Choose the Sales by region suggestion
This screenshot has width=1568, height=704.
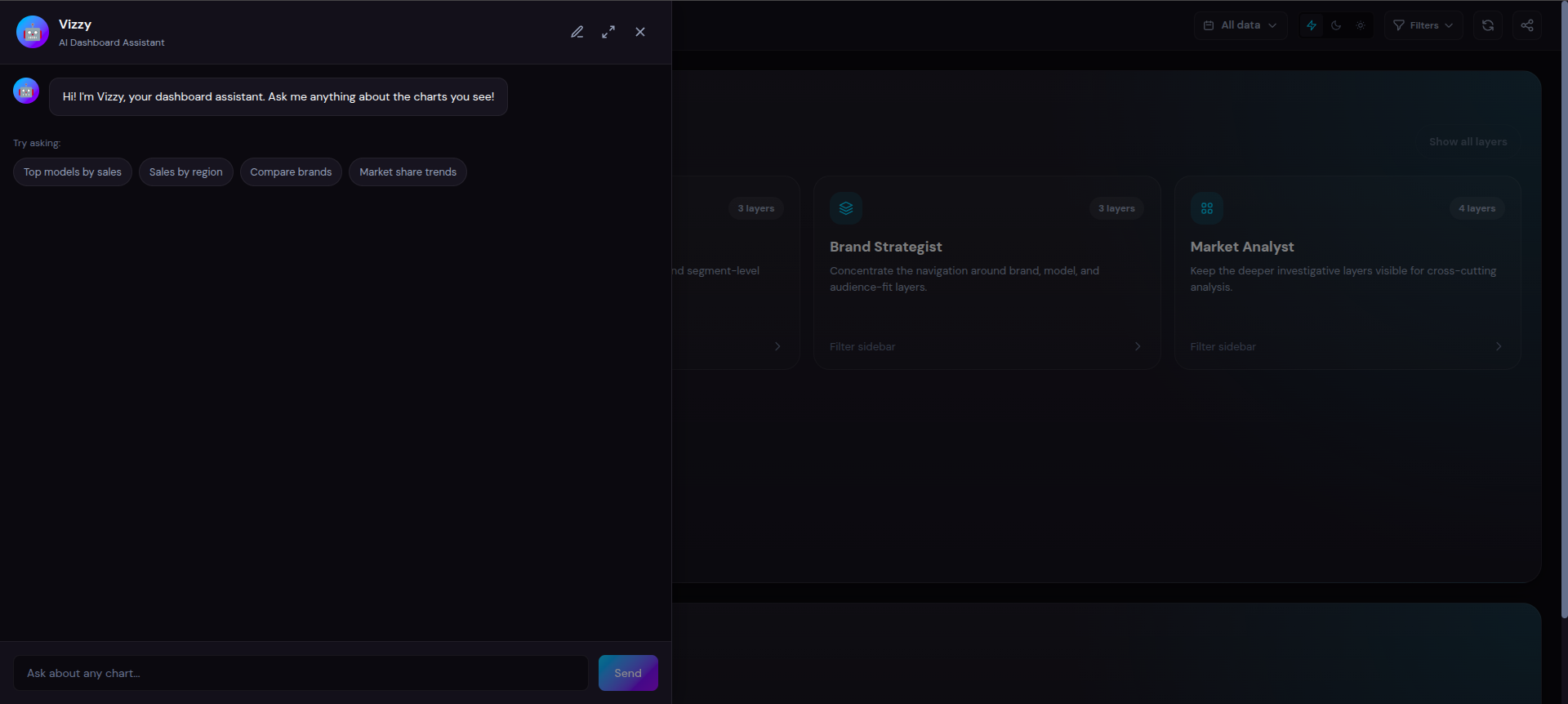coord(185,172)
